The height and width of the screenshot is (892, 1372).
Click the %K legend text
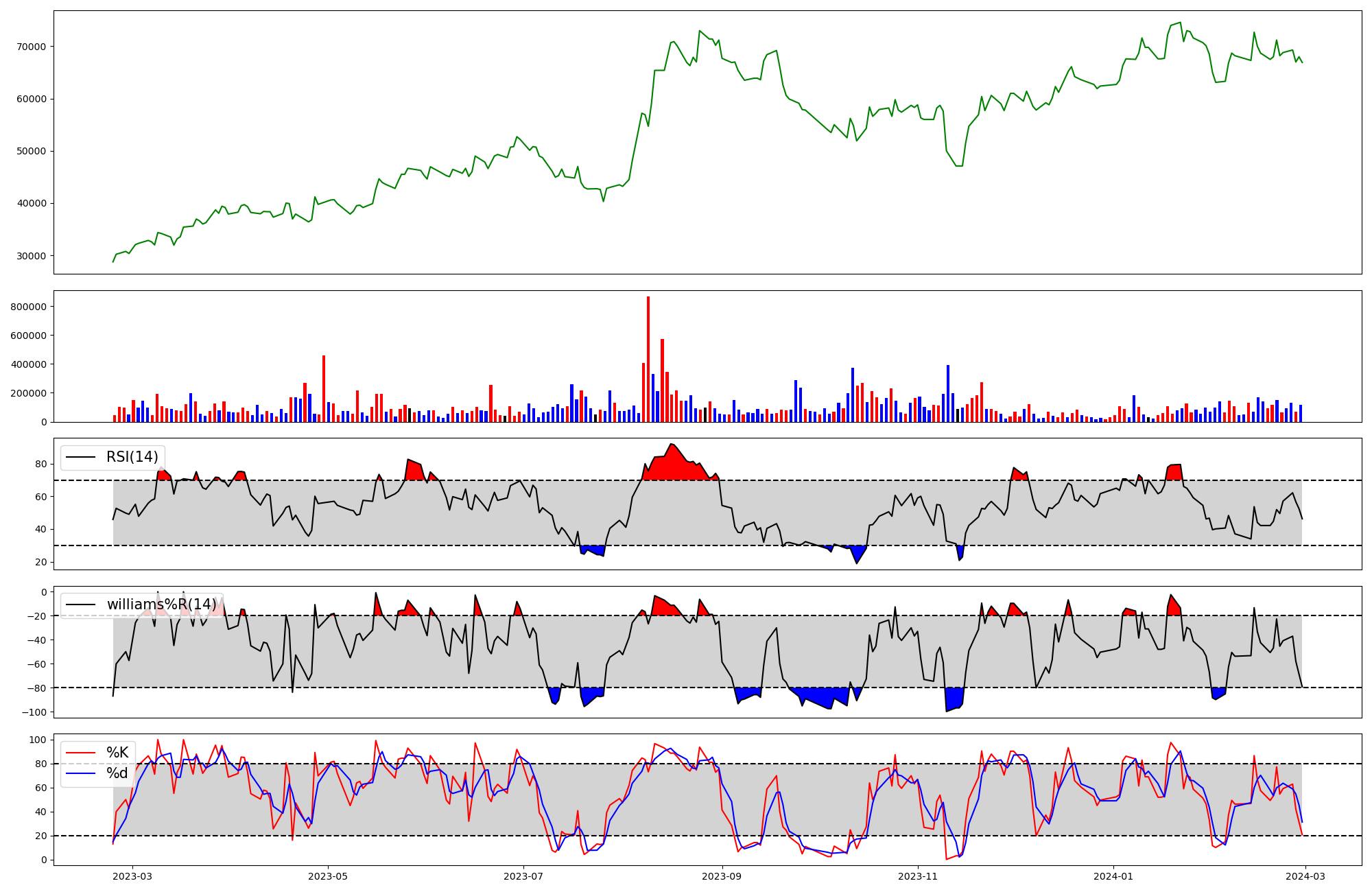tap(117, 753)
